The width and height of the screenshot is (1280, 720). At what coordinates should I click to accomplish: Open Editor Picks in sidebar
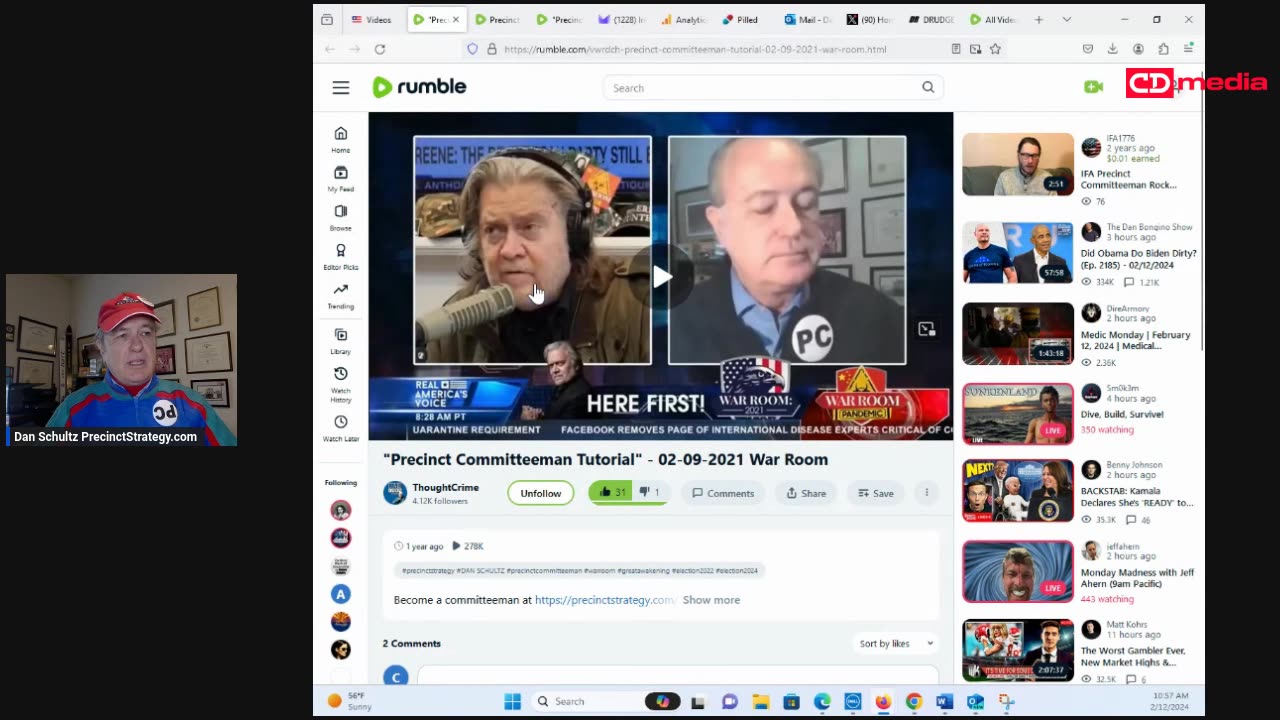click(341, 256)
